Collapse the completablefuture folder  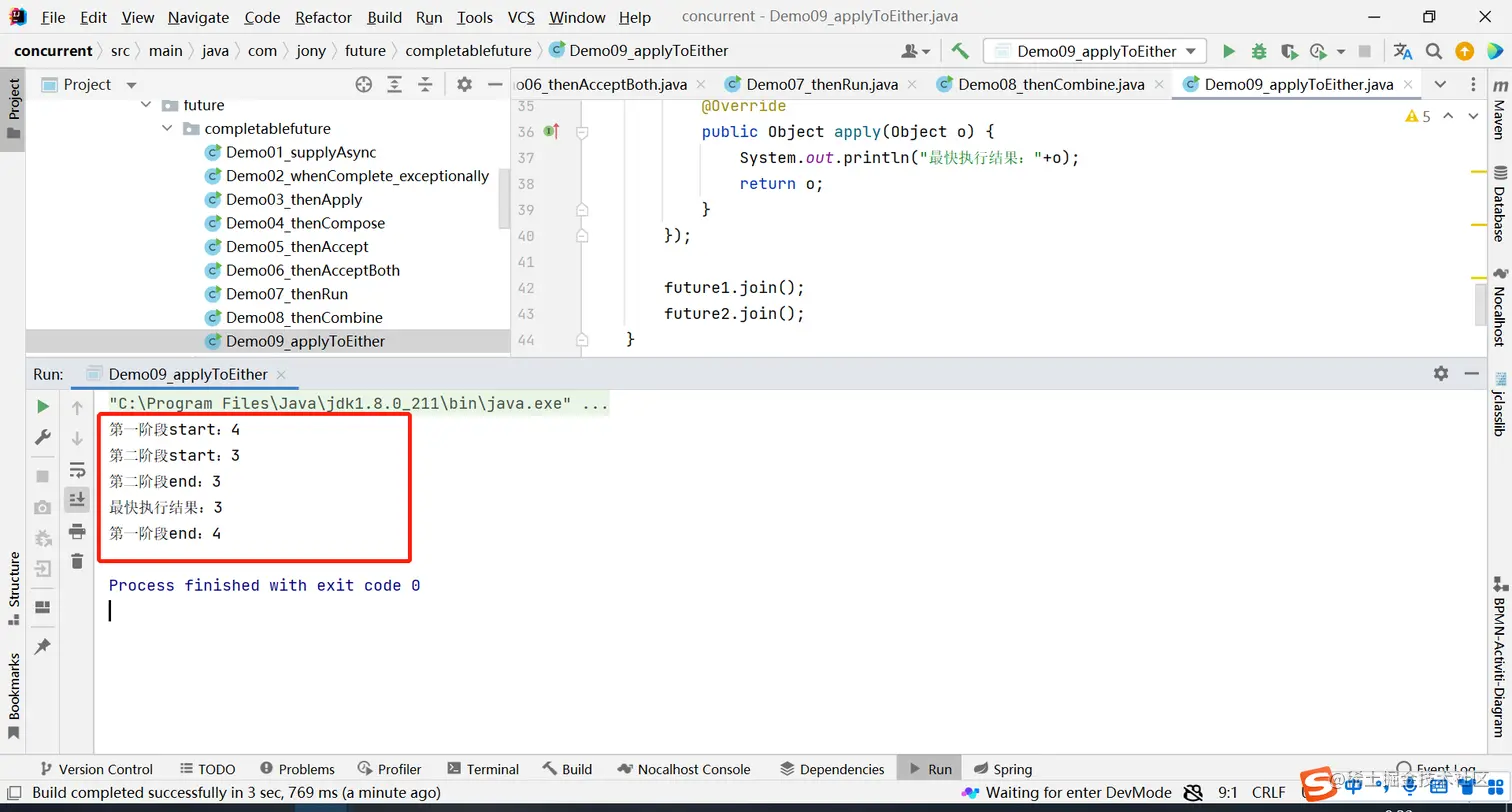click(x=167, y=129)
